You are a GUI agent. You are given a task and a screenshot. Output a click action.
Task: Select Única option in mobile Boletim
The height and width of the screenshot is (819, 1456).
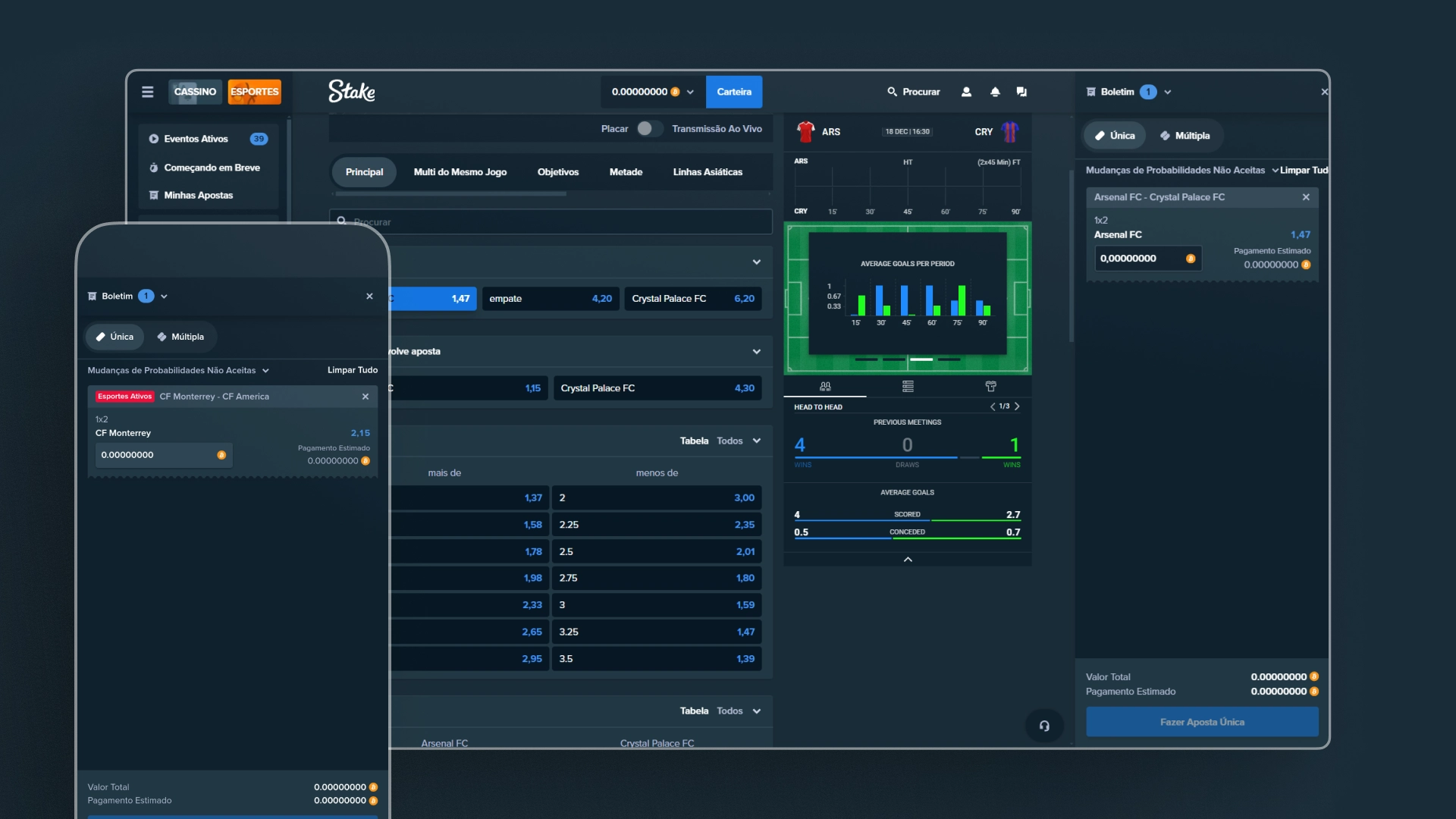[115, 337]
